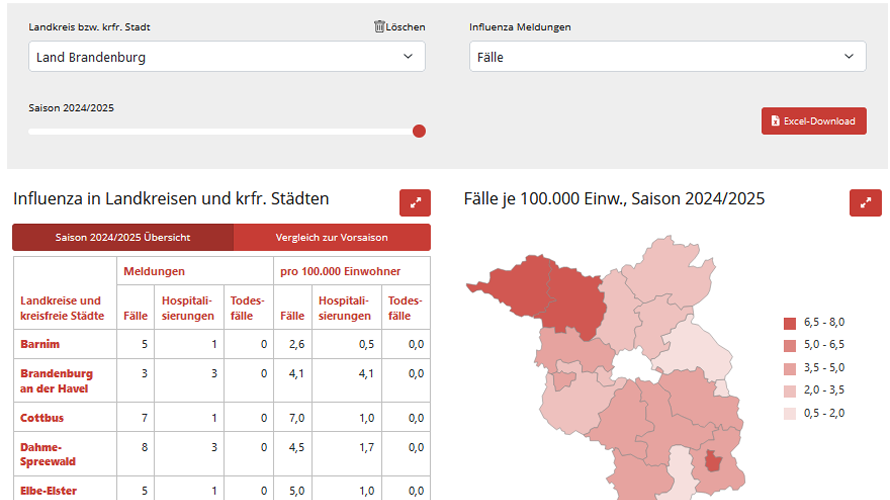Click the Fälle je 100.000 Einw. map title
The width and height of the screenshot is (890, 500).
(614, 199)
